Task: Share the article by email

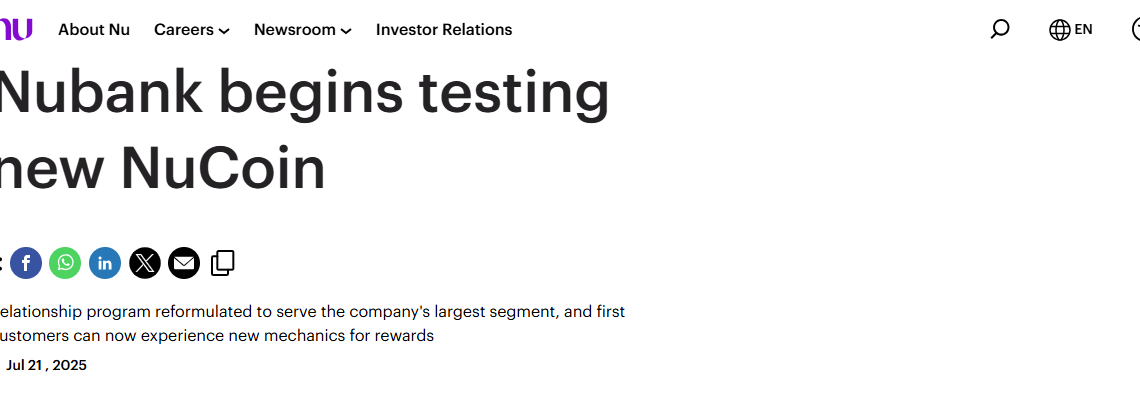Action: tap(184, 262)
